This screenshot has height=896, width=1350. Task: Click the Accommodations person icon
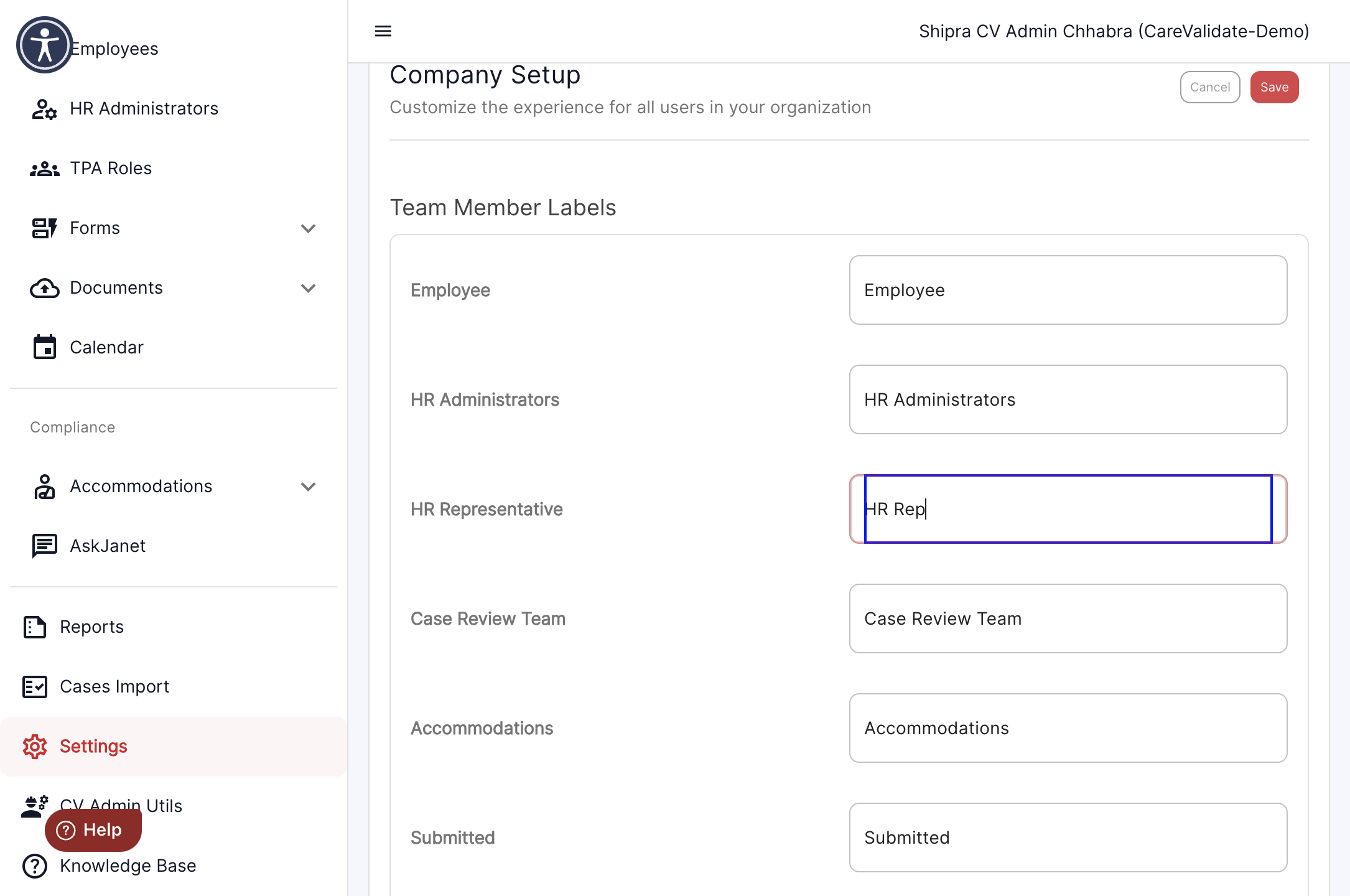tap(44, 487)
